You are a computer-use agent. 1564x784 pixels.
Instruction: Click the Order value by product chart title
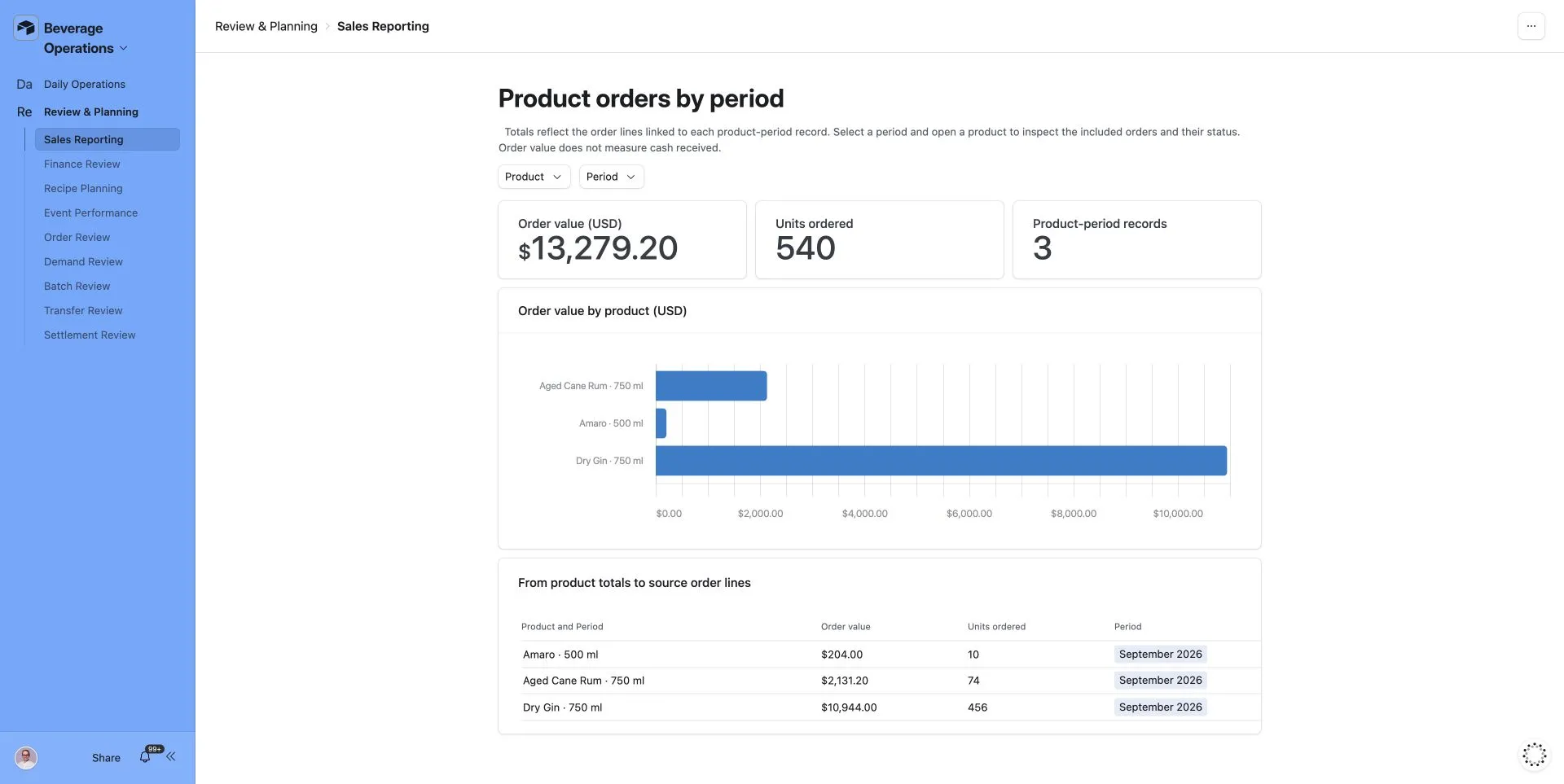(x=602, y=311)
